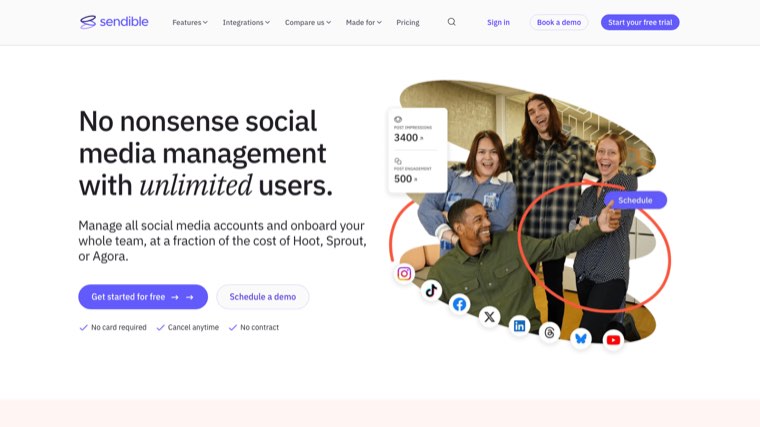Viewport: 760px width, 427px height.
Task: Click the post impressions eye icon
Action: pyautogui.click(x=398, y=119)
